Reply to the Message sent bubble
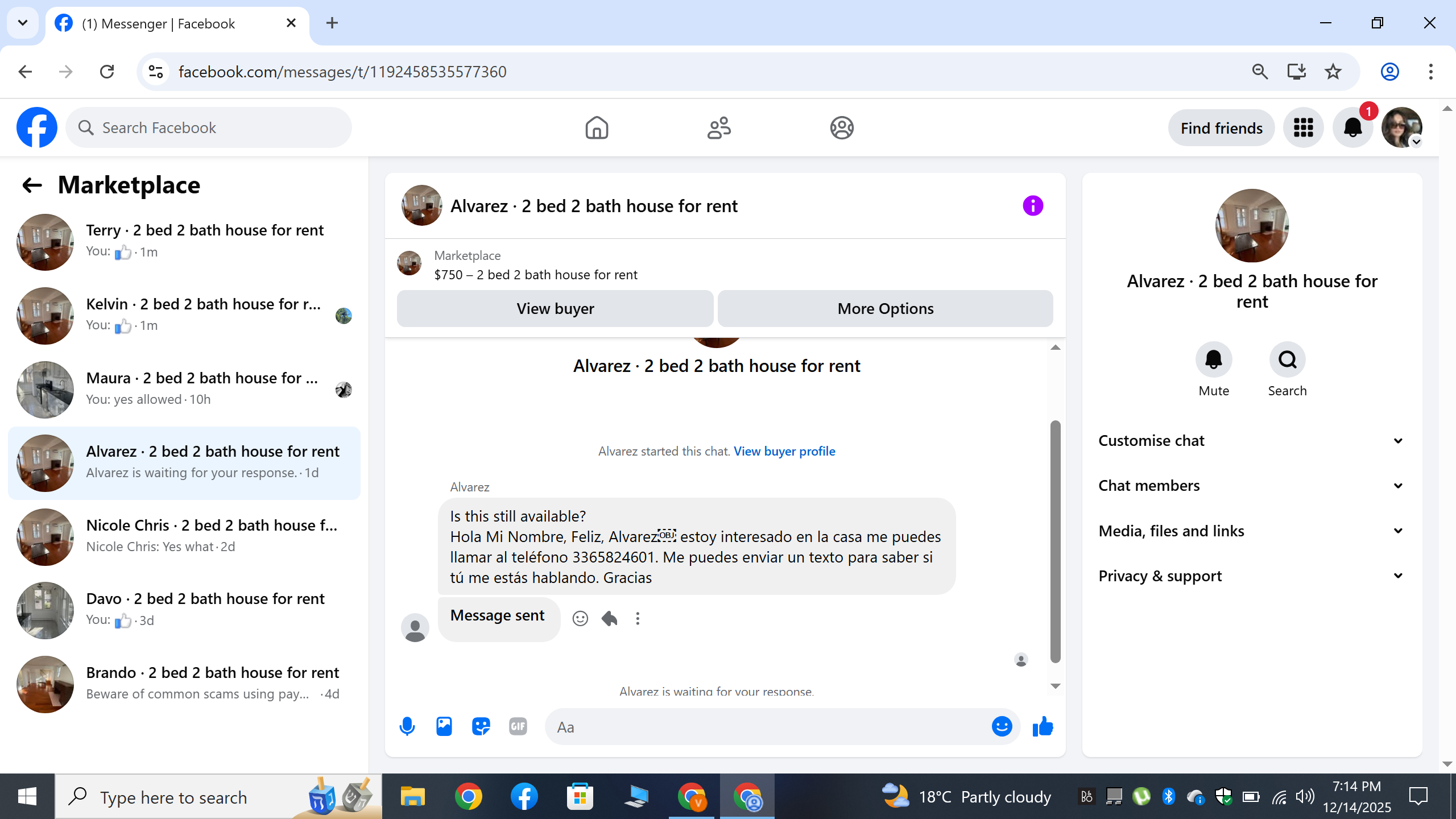The width and height of the screenshot is (1456, 819). [609, 618]
